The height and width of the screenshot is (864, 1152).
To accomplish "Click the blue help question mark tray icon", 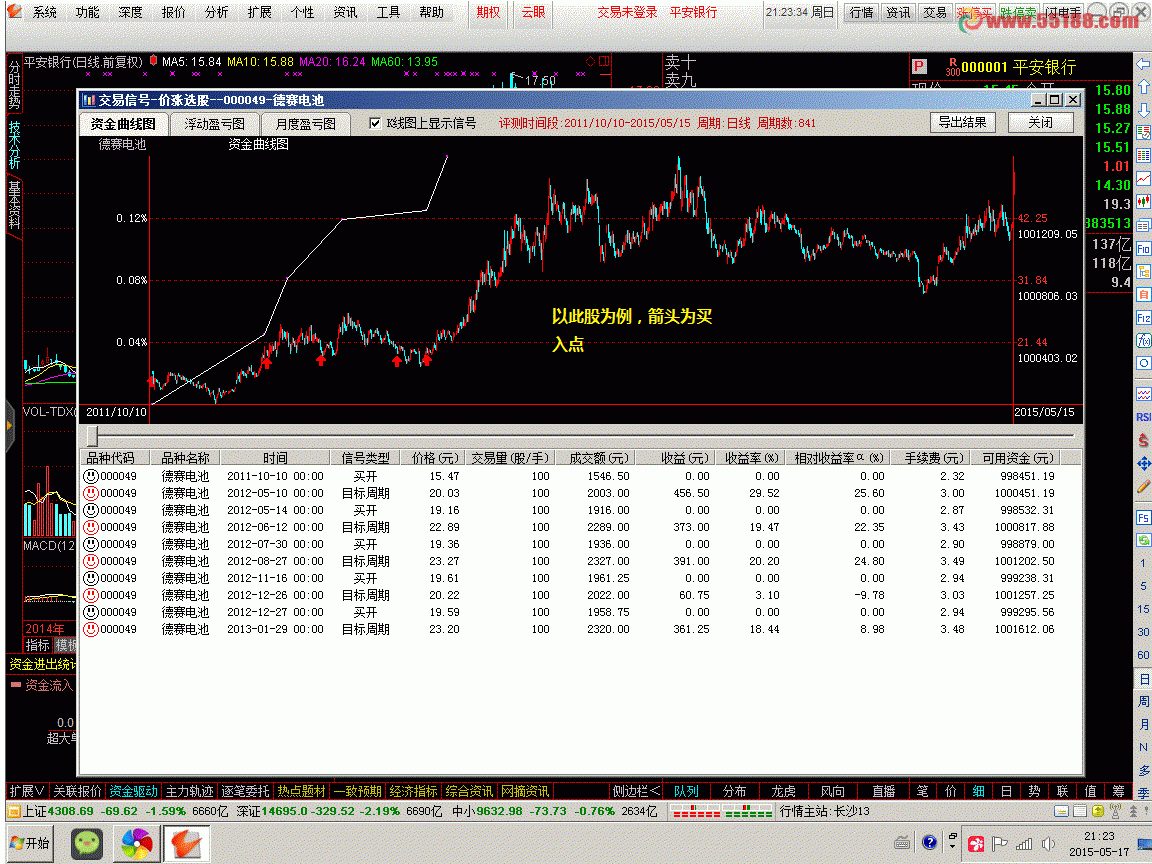I will (929, 843).
